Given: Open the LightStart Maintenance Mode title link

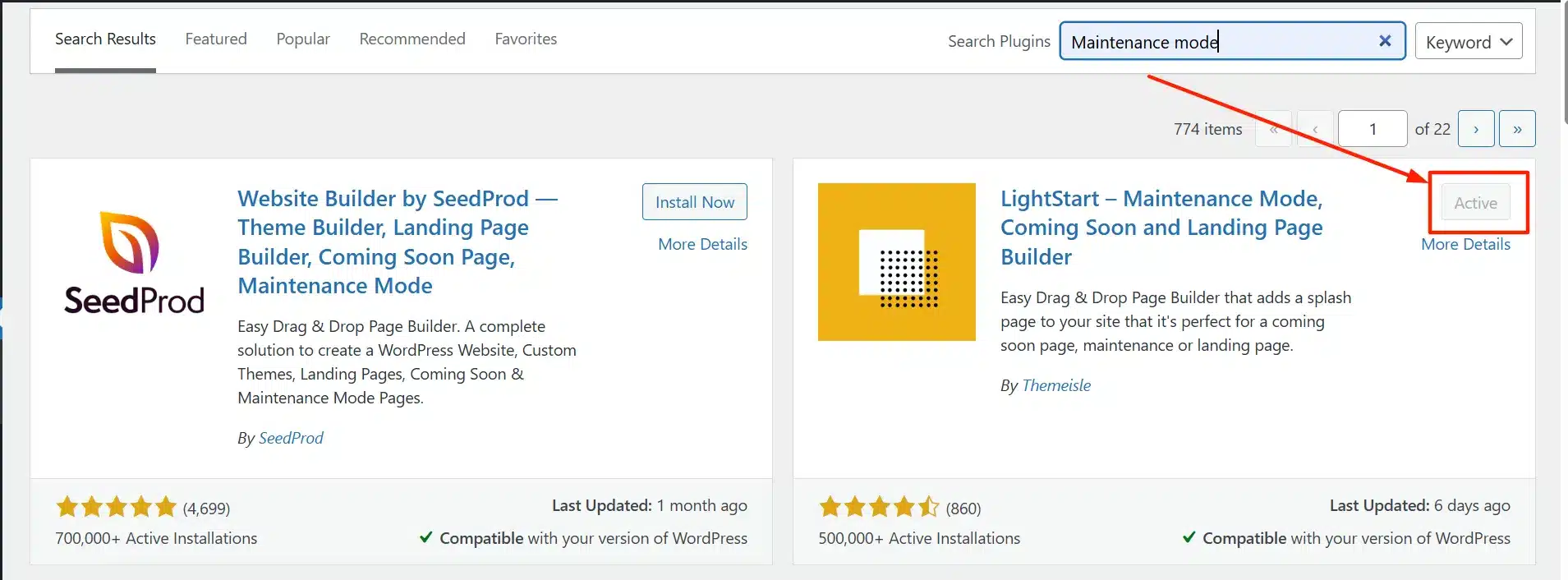Looking at the screenshot, I should tap(1161, 228).
